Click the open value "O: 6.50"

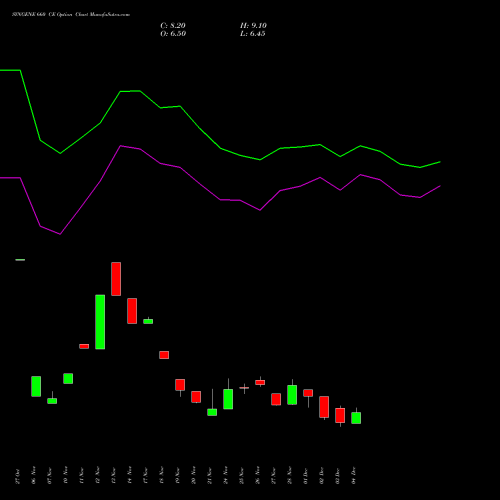coord(173,34)
